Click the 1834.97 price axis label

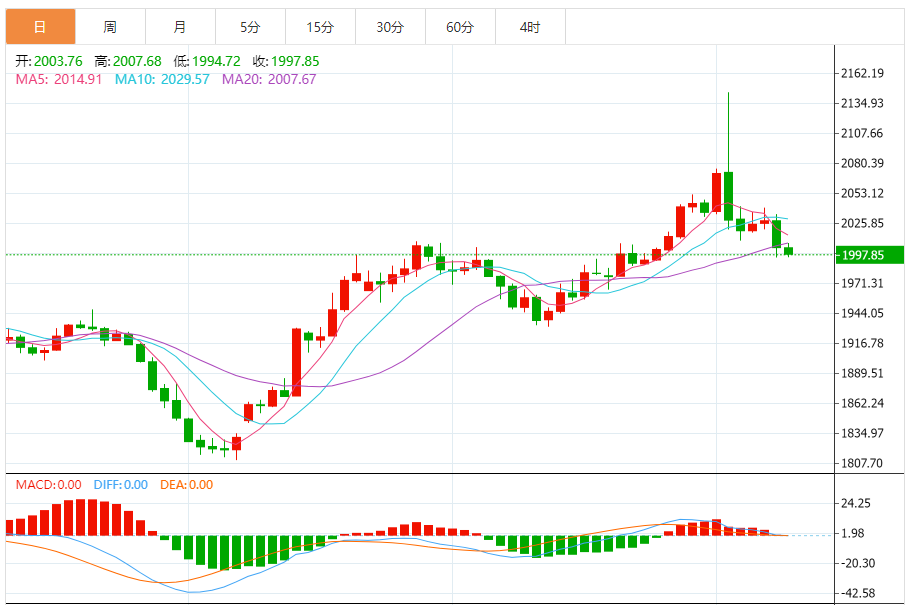pos(862,434)
